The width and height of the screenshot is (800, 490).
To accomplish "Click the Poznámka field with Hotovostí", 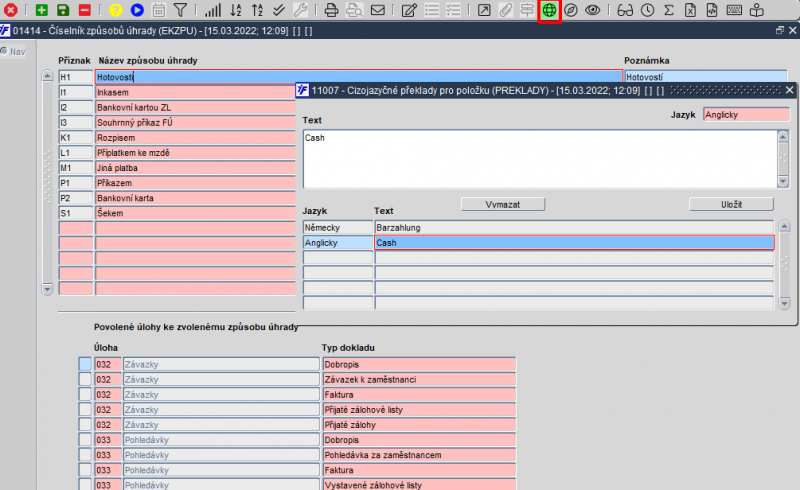I will [706, 77].
